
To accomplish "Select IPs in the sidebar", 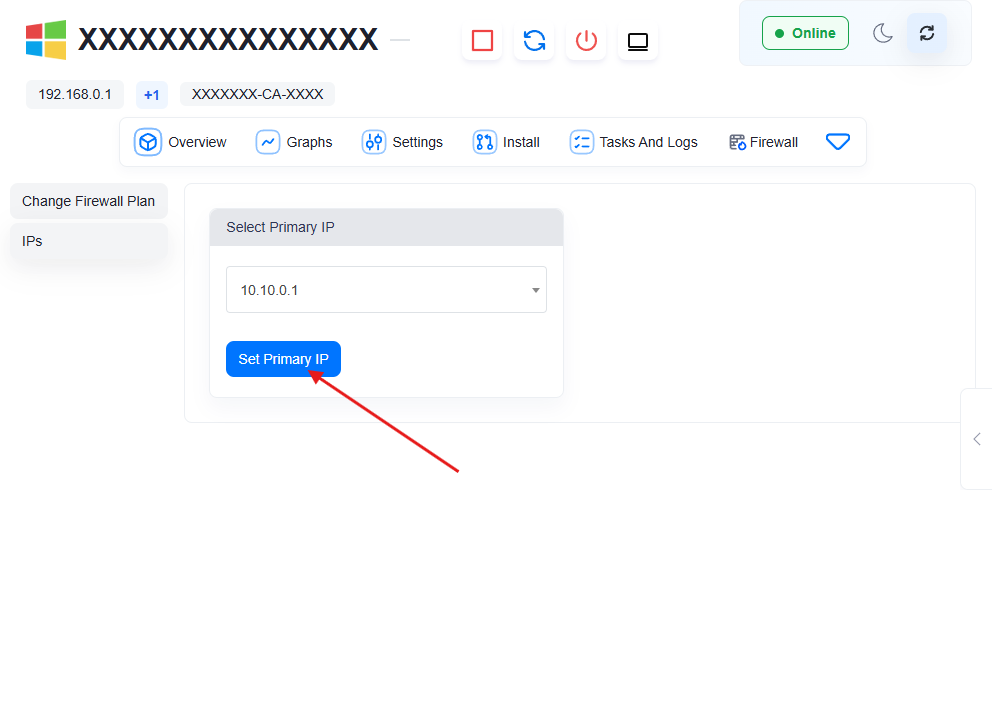I will click(x=88, y=241).
